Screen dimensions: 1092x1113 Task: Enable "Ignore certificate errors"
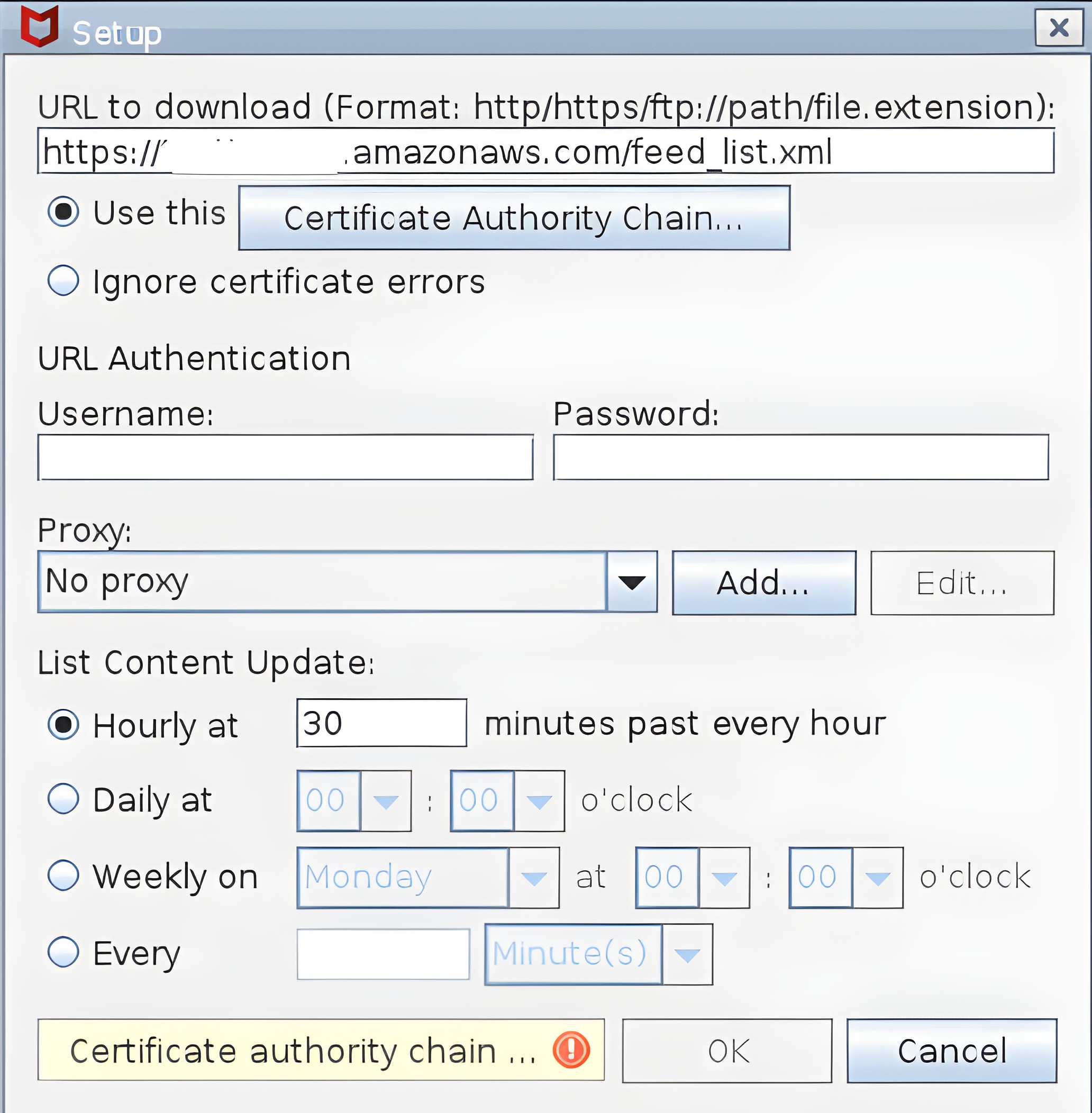point(65,281)
